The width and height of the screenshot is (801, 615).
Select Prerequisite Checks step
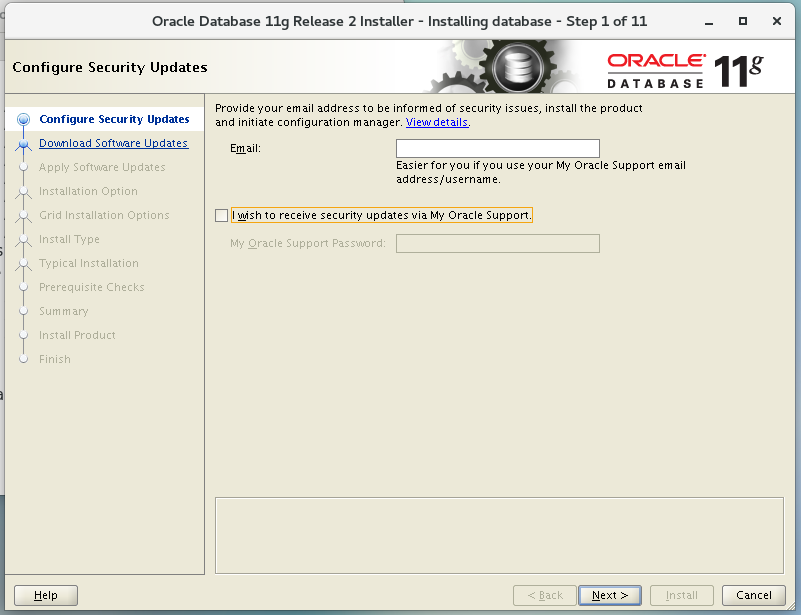tap(92, 288)
